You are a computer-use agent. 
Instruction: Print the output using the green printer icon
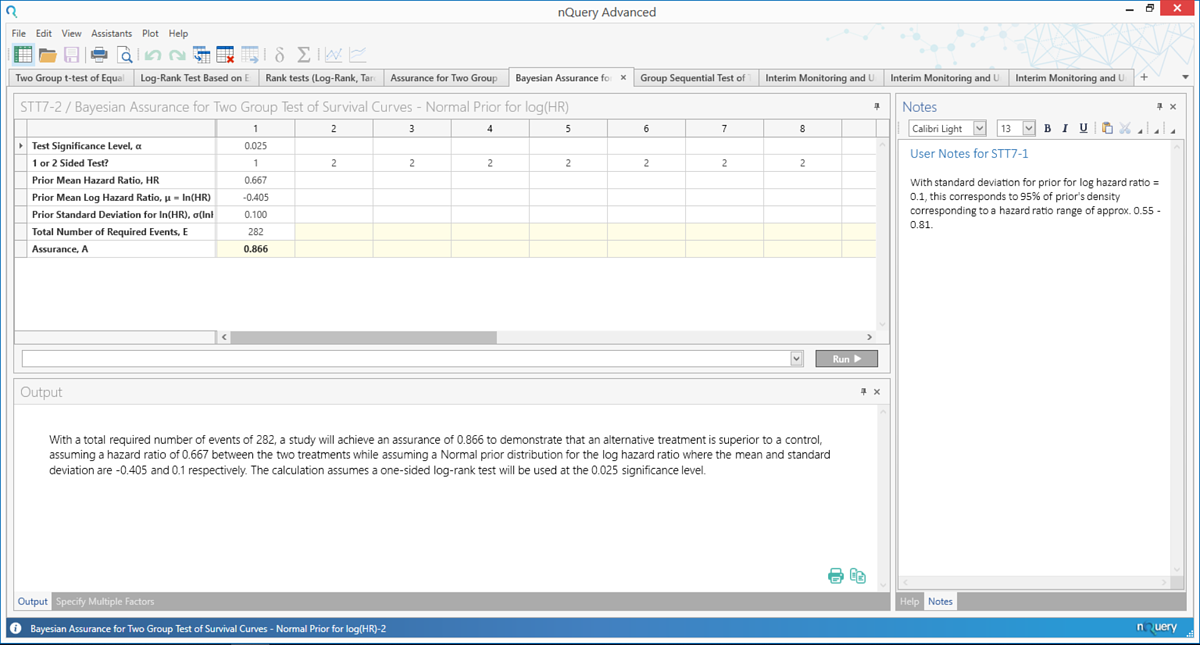coord(836,575)
